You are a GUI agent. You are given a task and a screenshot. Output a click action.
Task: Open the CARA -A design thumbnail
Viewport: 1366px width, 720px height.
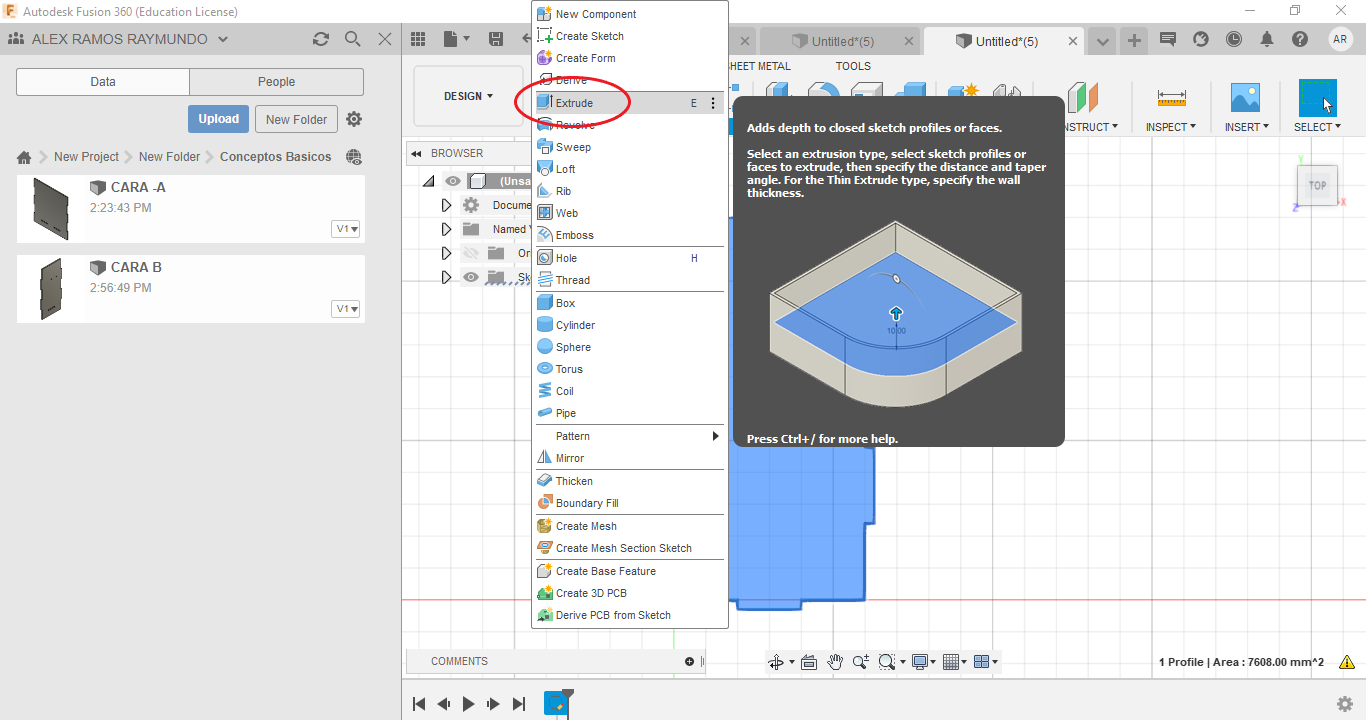pyautogui.click(x=51, y=209)
